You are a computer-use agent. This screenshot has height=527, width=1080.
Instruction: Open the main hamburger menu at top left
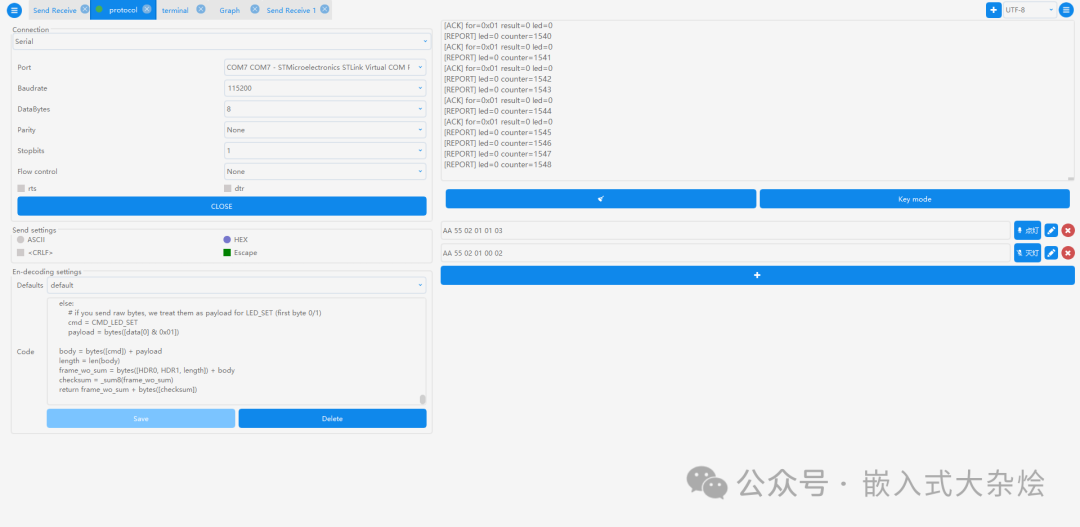coord(14,10)
